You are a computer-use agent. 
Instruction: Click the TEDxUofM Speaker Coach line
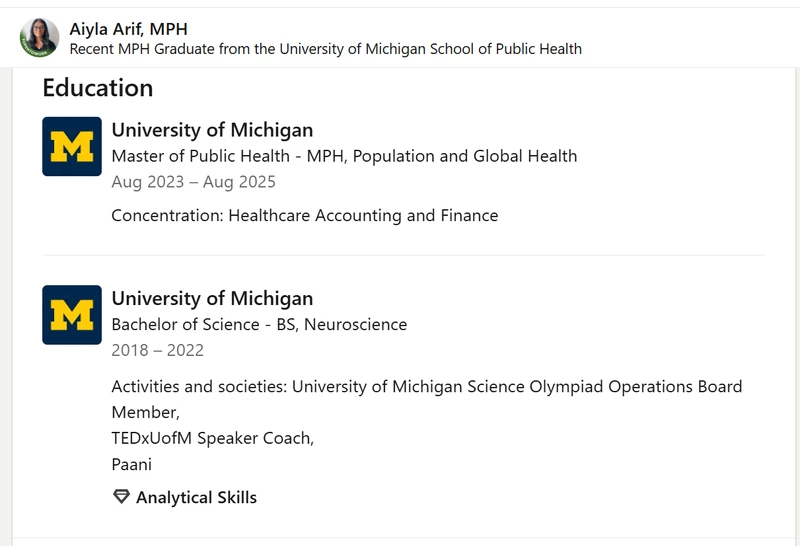pos(213,438)
